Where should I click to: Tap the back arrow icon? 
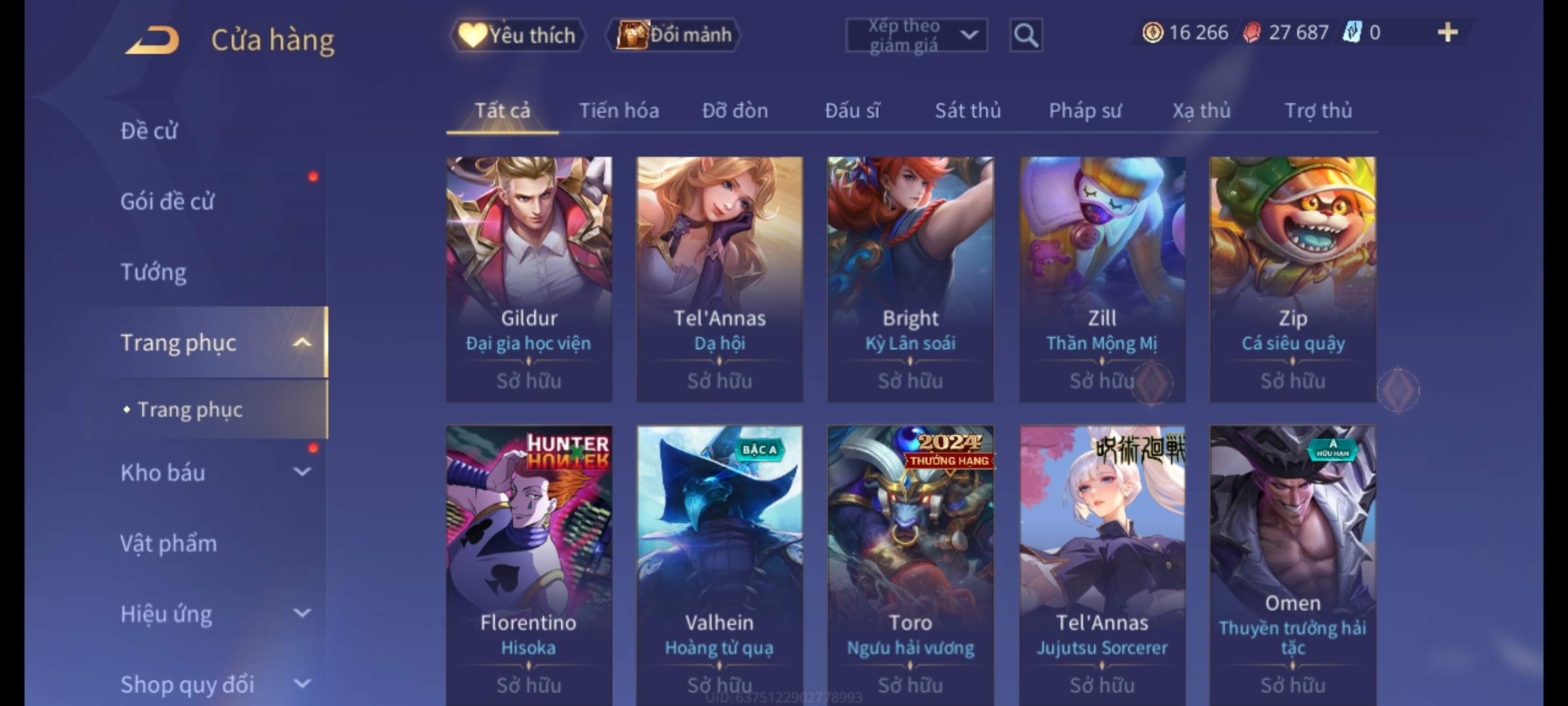pyautogui.click(x=152, y=40)
